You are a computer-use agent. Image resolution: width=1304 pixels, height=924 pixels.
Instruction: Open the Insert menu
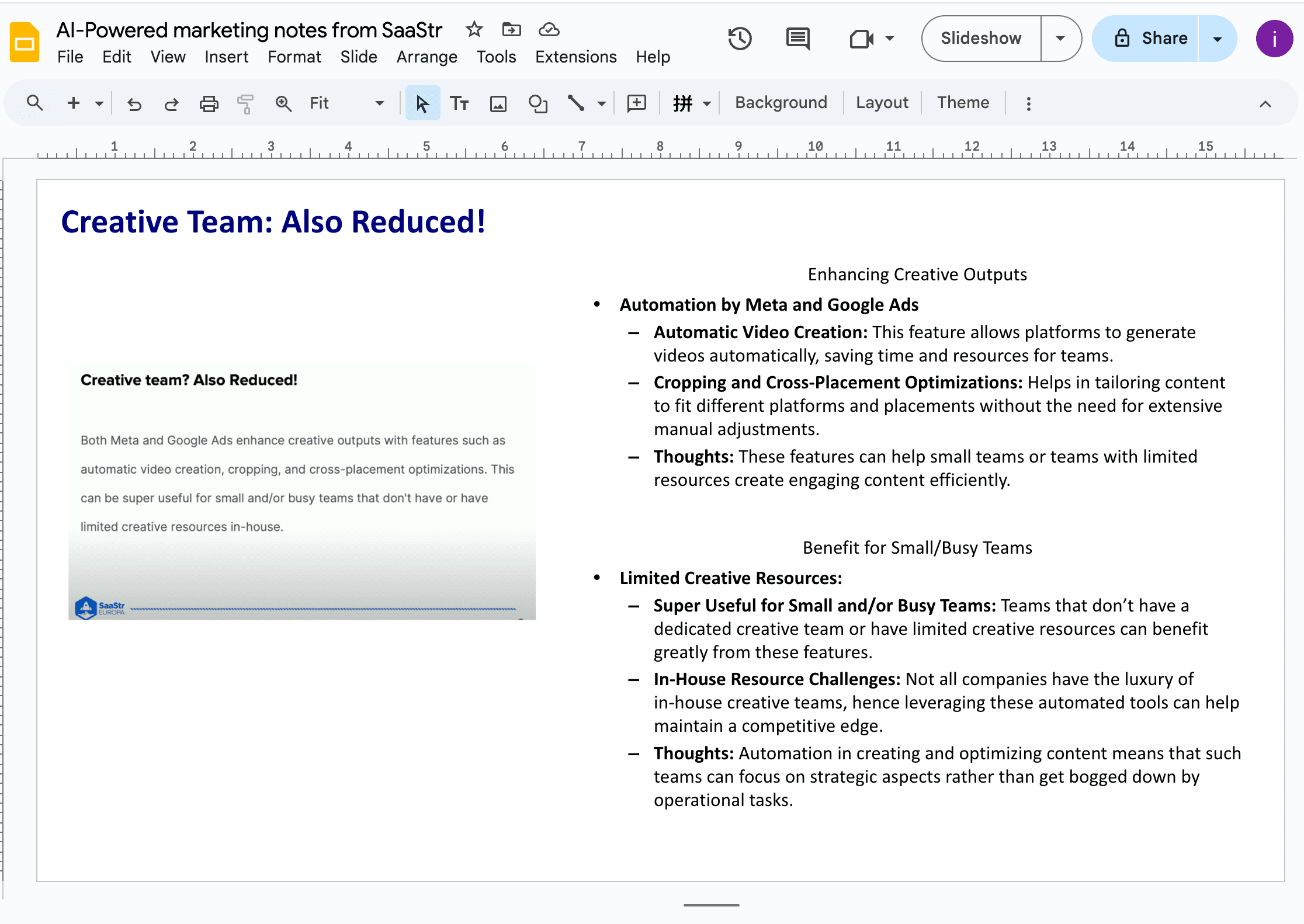pos(227,57)
